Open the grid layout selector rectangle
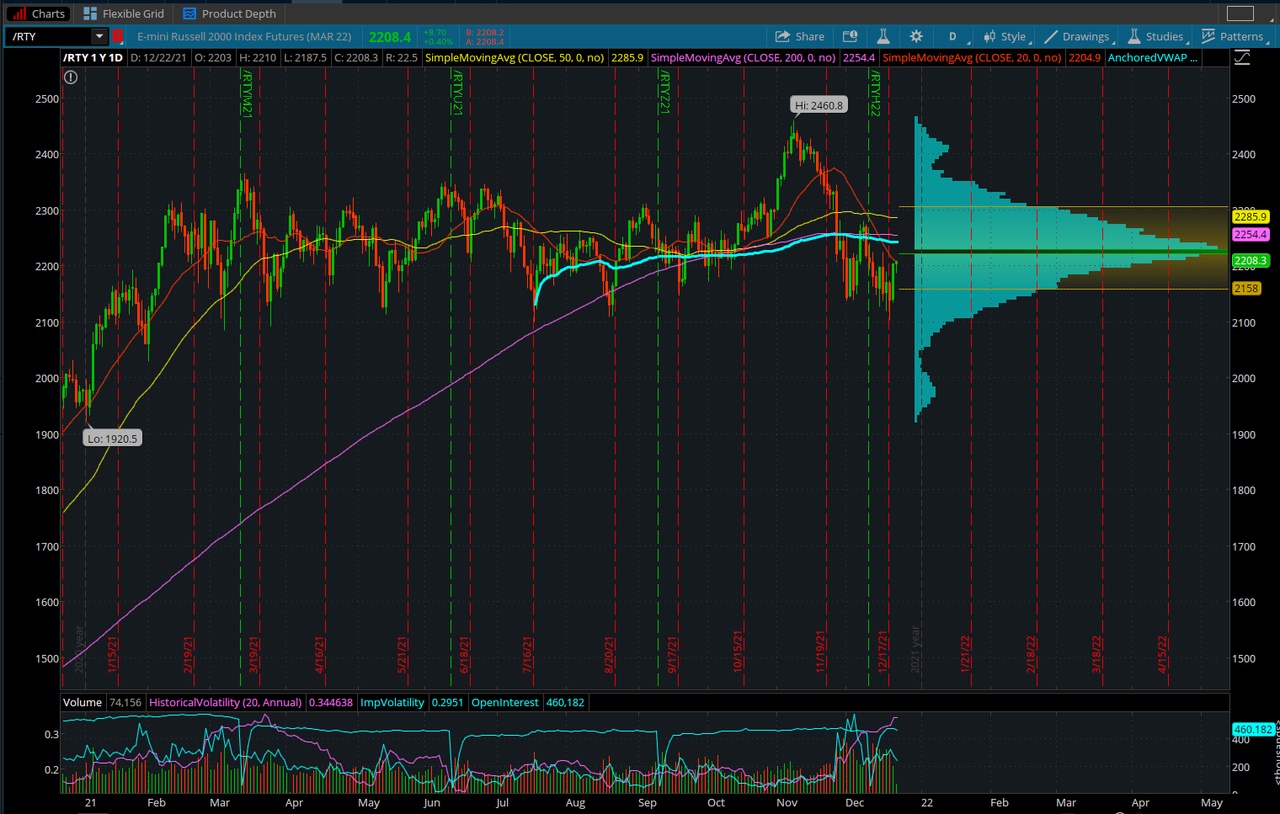This screenshot has width=1280, height=814. [1240, 13]
